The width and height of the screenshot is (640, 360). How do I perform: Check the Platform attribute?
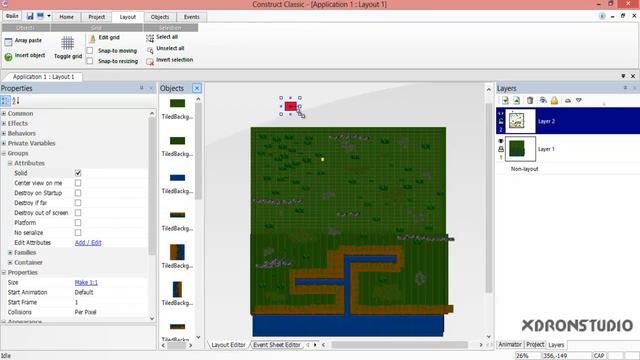tap(78, 222)
